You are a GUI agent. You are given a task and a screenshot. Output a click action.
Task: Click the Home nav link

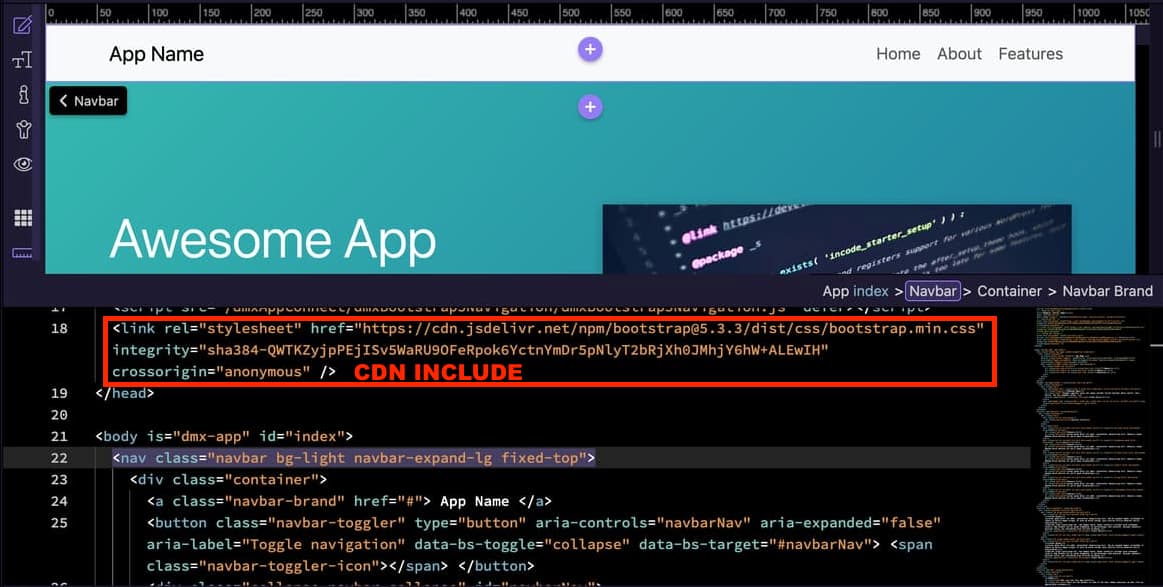pos(898,54)
